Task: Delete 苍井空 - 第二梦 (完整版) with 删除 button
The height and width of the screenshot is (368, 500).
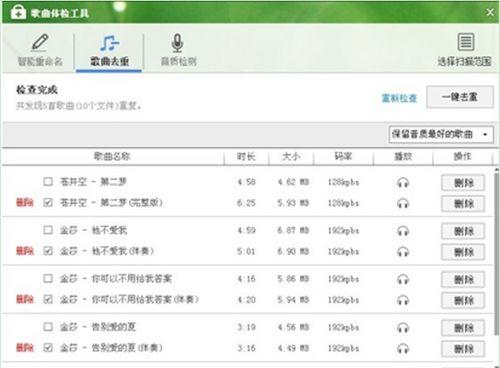Action: 463,203
